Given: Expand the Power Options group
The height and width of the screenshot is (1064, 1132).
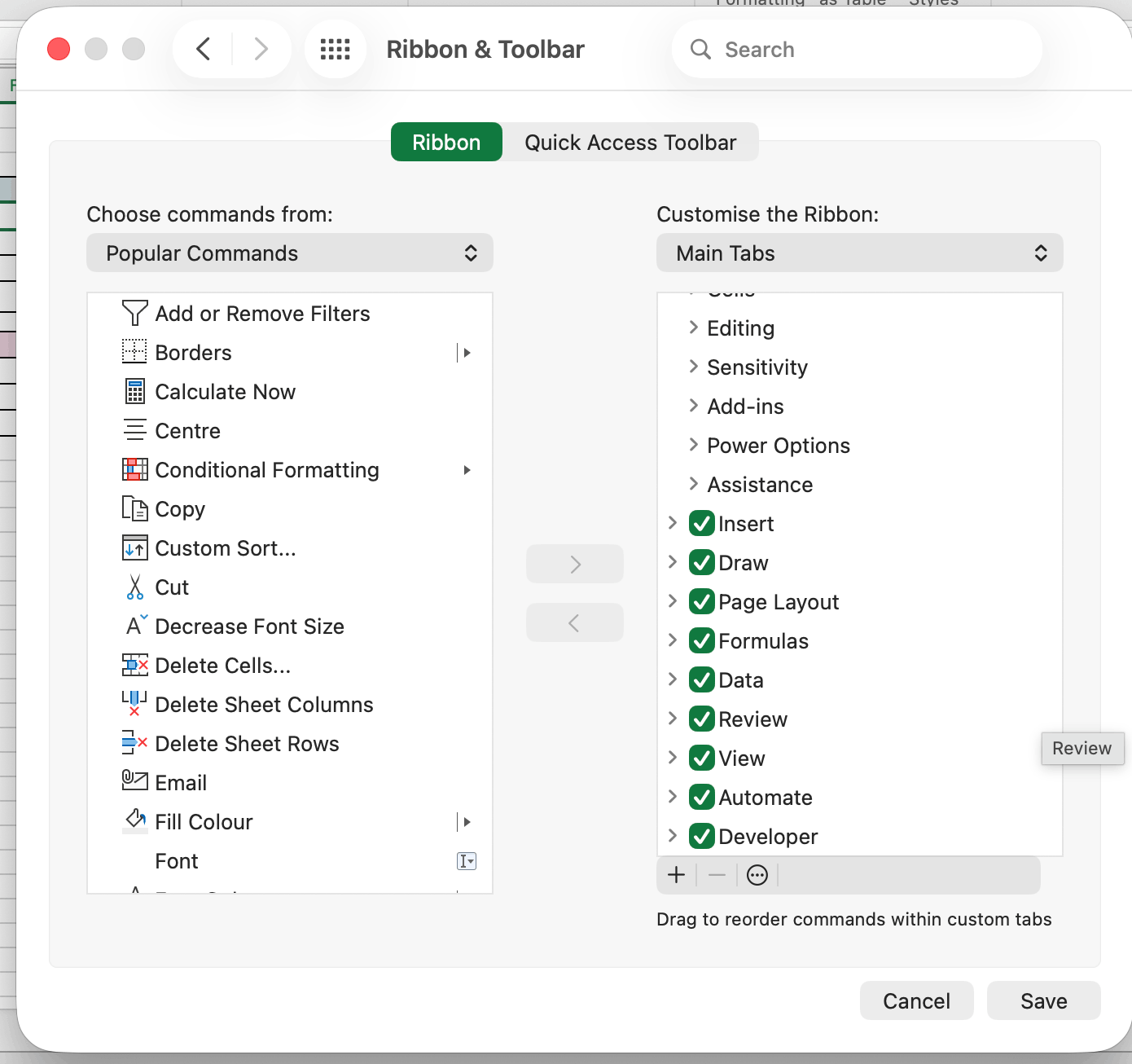Looking at the screenshot, I should click(x=694, y=444).
